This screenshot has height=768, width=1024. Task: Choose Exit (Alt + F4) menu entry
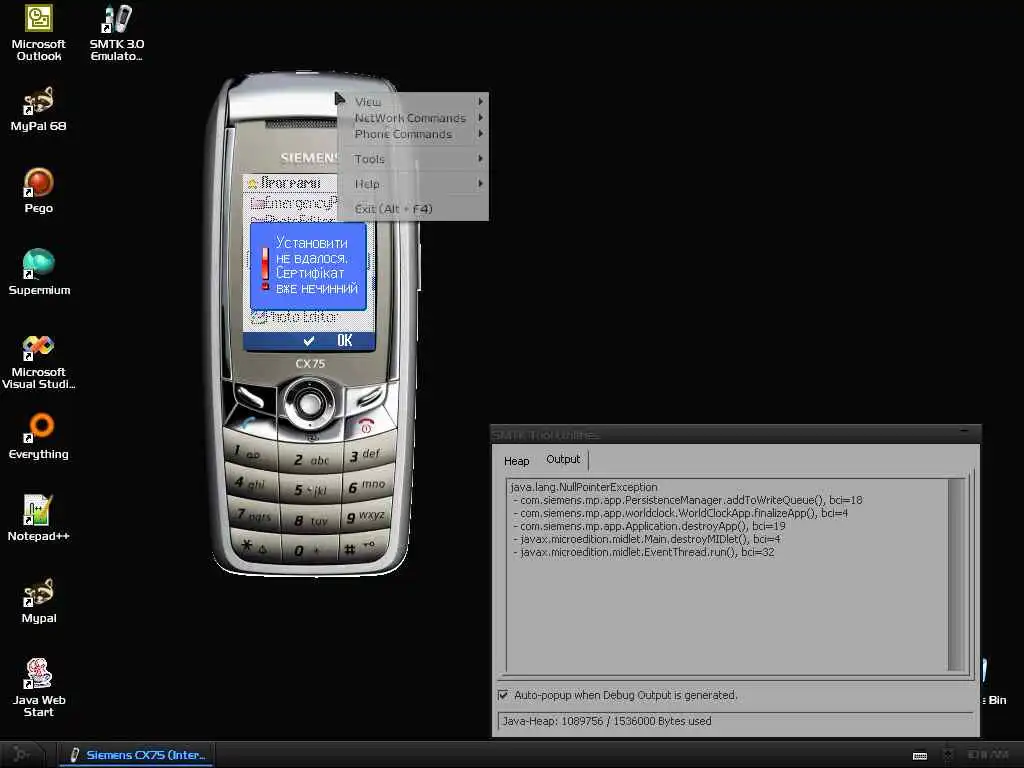click(413, 208)
